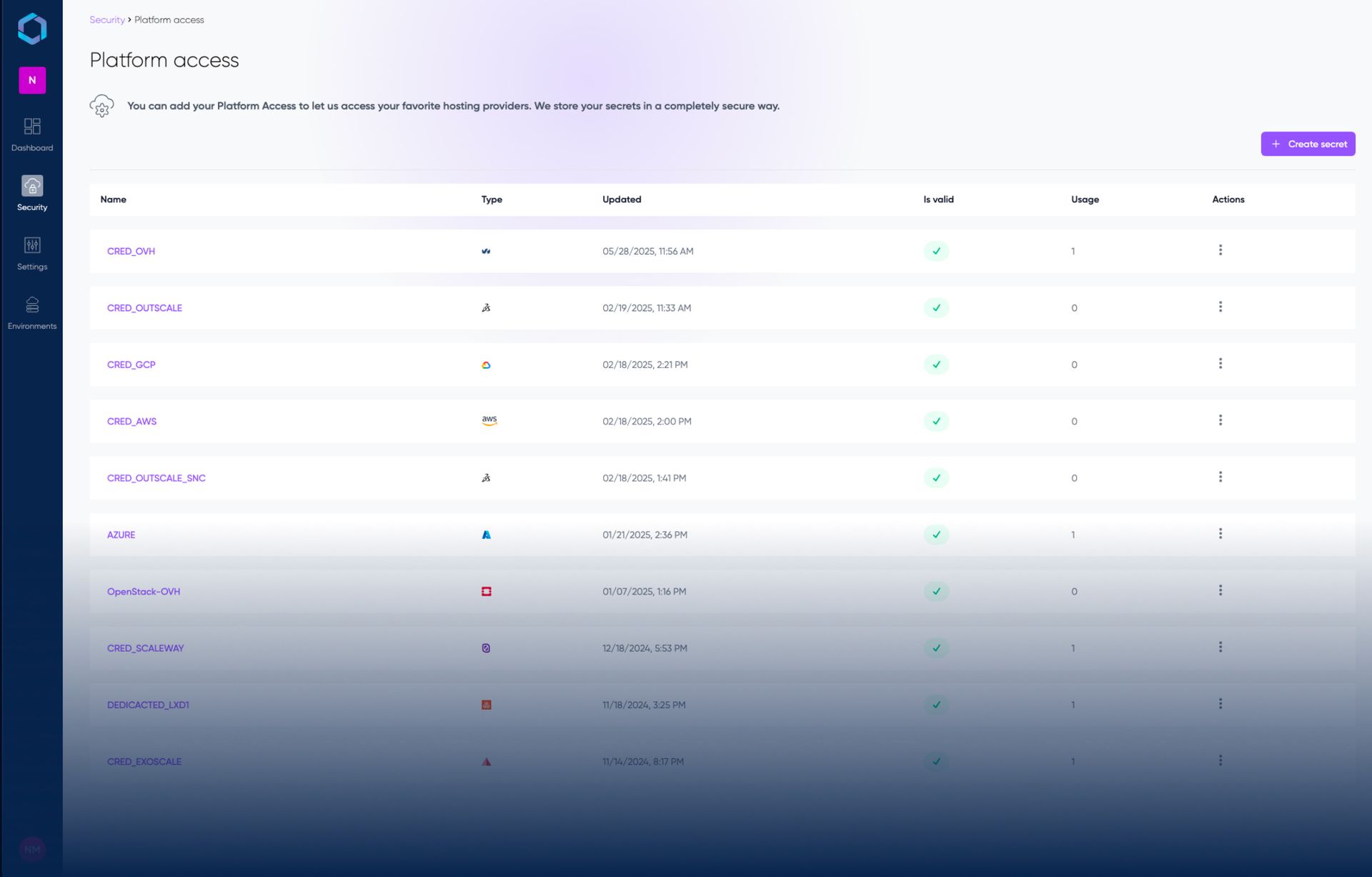This screenshot has width=1372, height=877.
Task: Click the Security breadcrumb link
Action: tap(106, 20)
